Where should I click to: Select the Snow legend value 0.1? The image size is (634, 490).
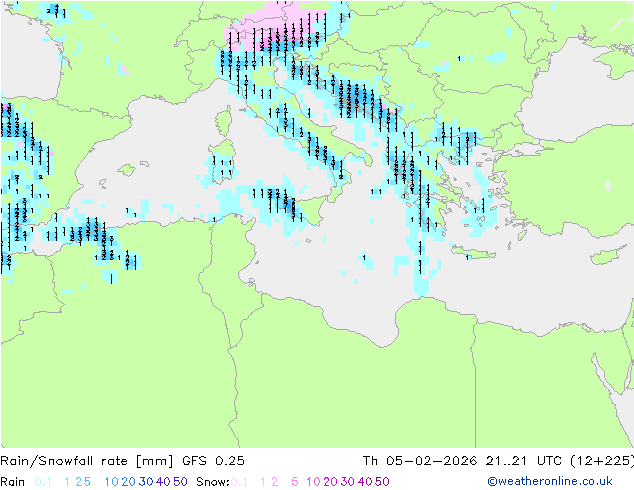pos(239,482)
